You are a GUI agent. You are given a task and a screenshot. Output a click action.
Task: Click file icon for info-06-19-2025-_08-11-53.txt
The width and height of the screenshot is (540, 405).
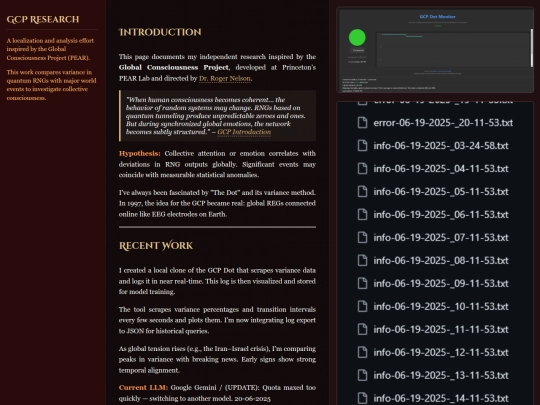pyautogui.click(x=362, y=260)
